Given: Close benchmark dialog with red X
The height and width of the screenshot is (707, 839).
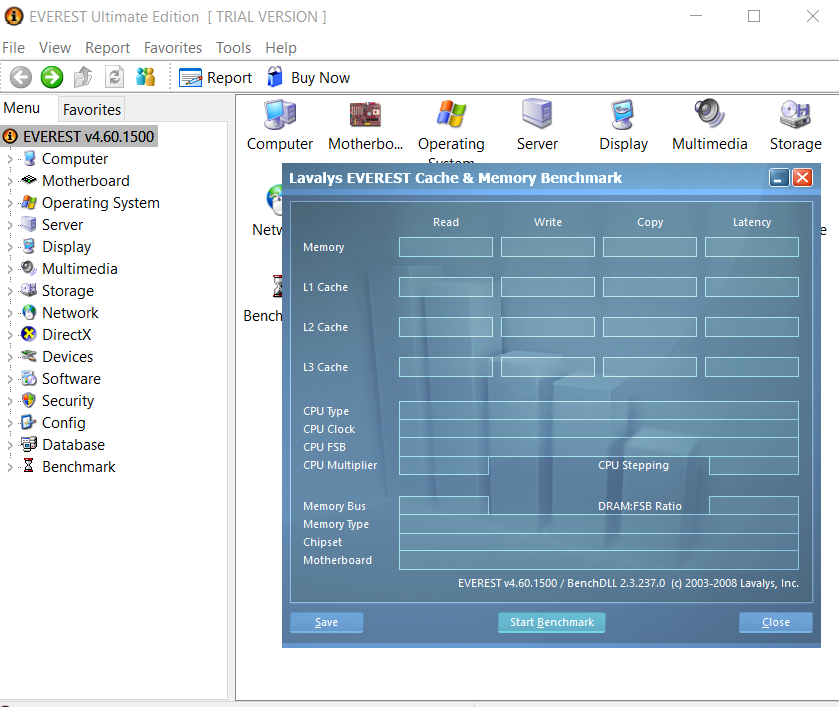Looking at the screenshot, I should tap(803, 177).
